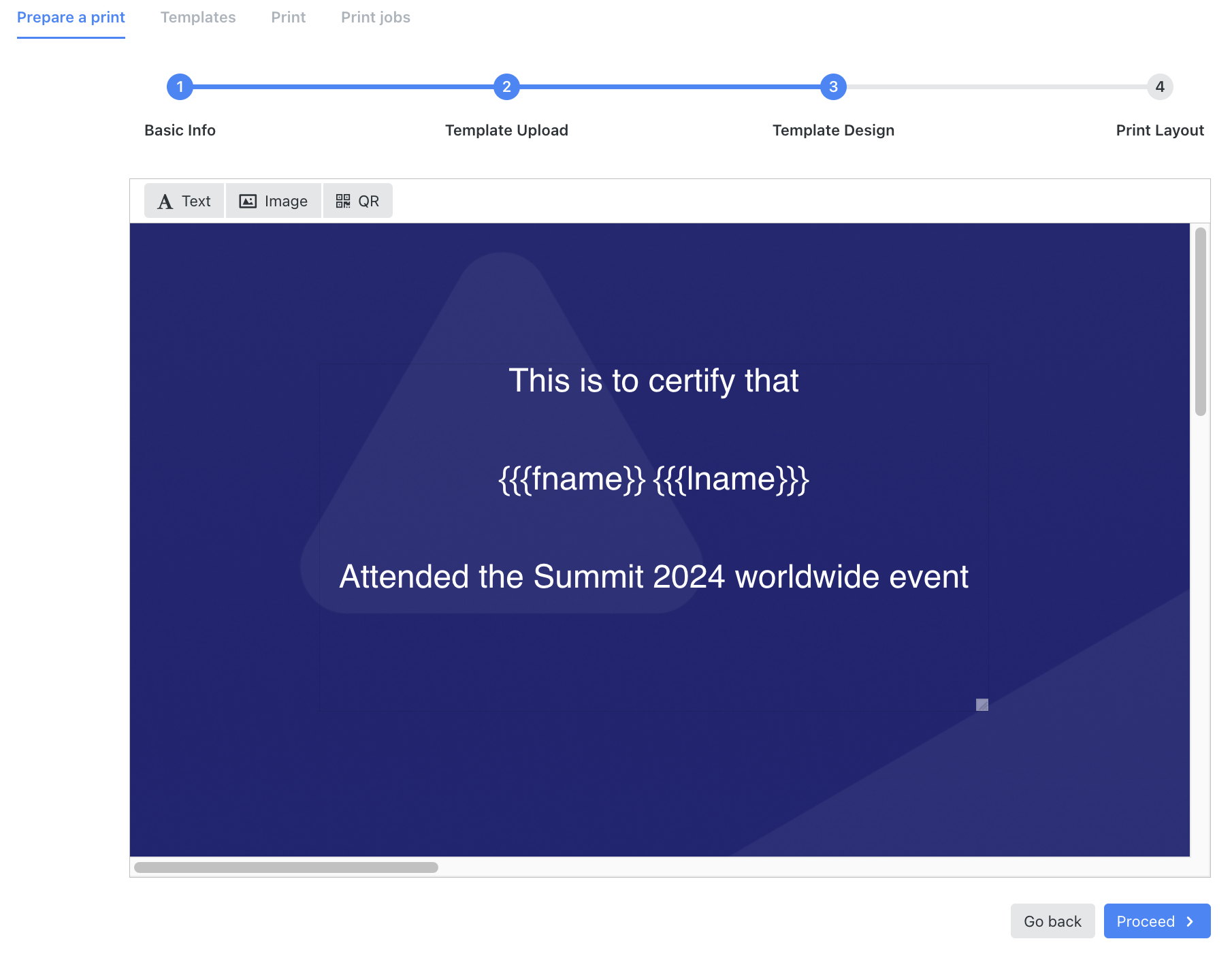Screen dimensions: 1232x956
Task: Click the text box resize handle
Action: click(x=982, y=705)
